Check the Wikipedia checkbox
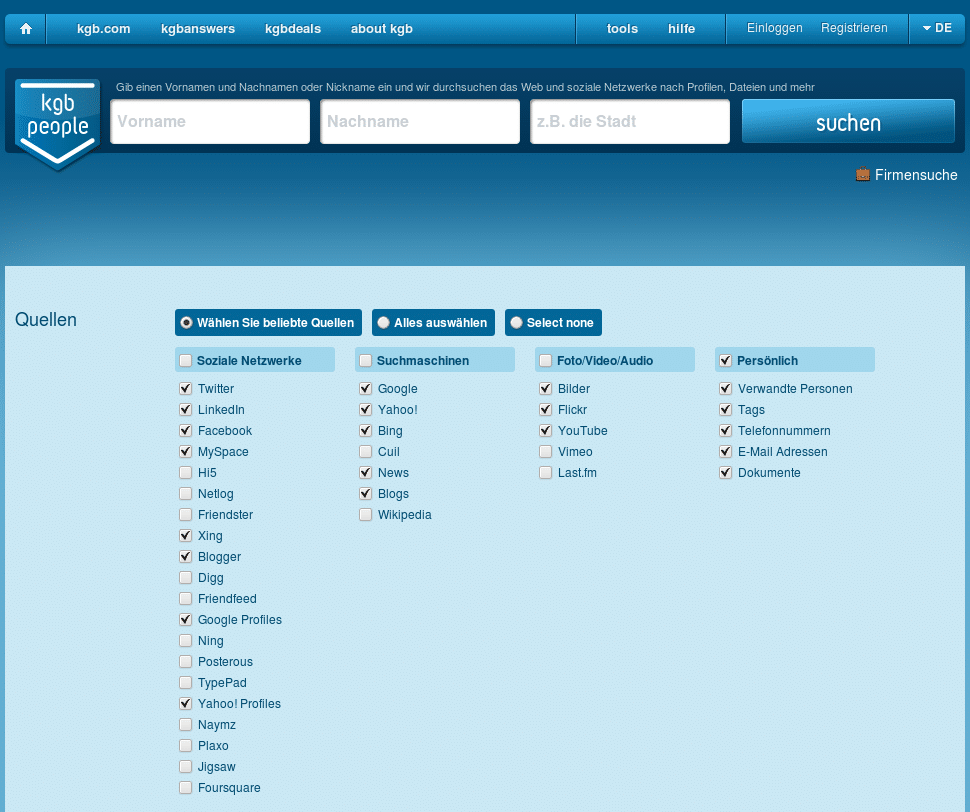 click(366, 515)
